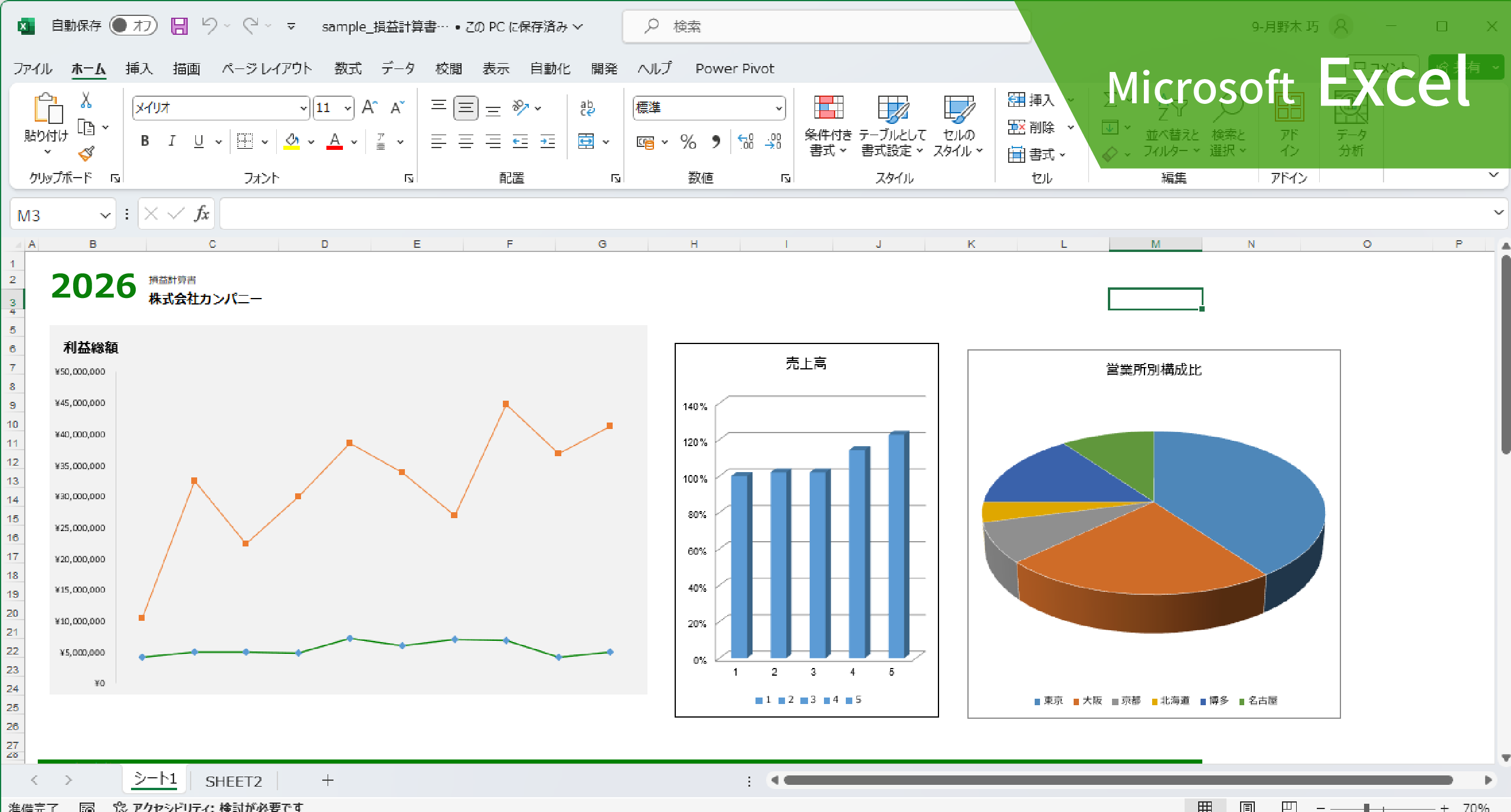Toggle Bold formatting

145,141
